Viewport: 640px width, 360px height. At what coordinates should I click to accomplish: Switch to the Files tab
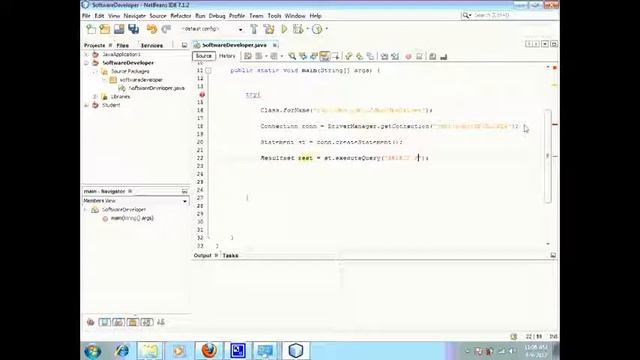pos(122,45)
